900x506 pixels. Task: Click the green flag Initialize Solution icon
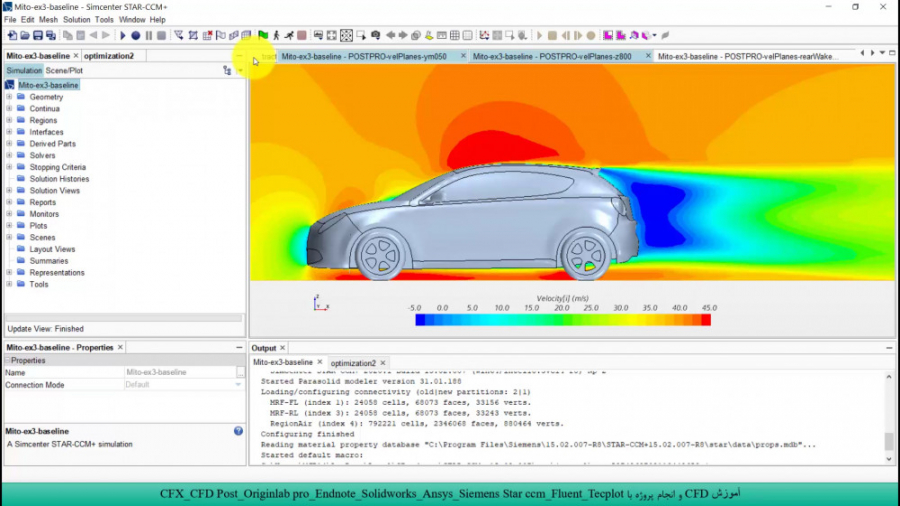(x=263, y=36)
